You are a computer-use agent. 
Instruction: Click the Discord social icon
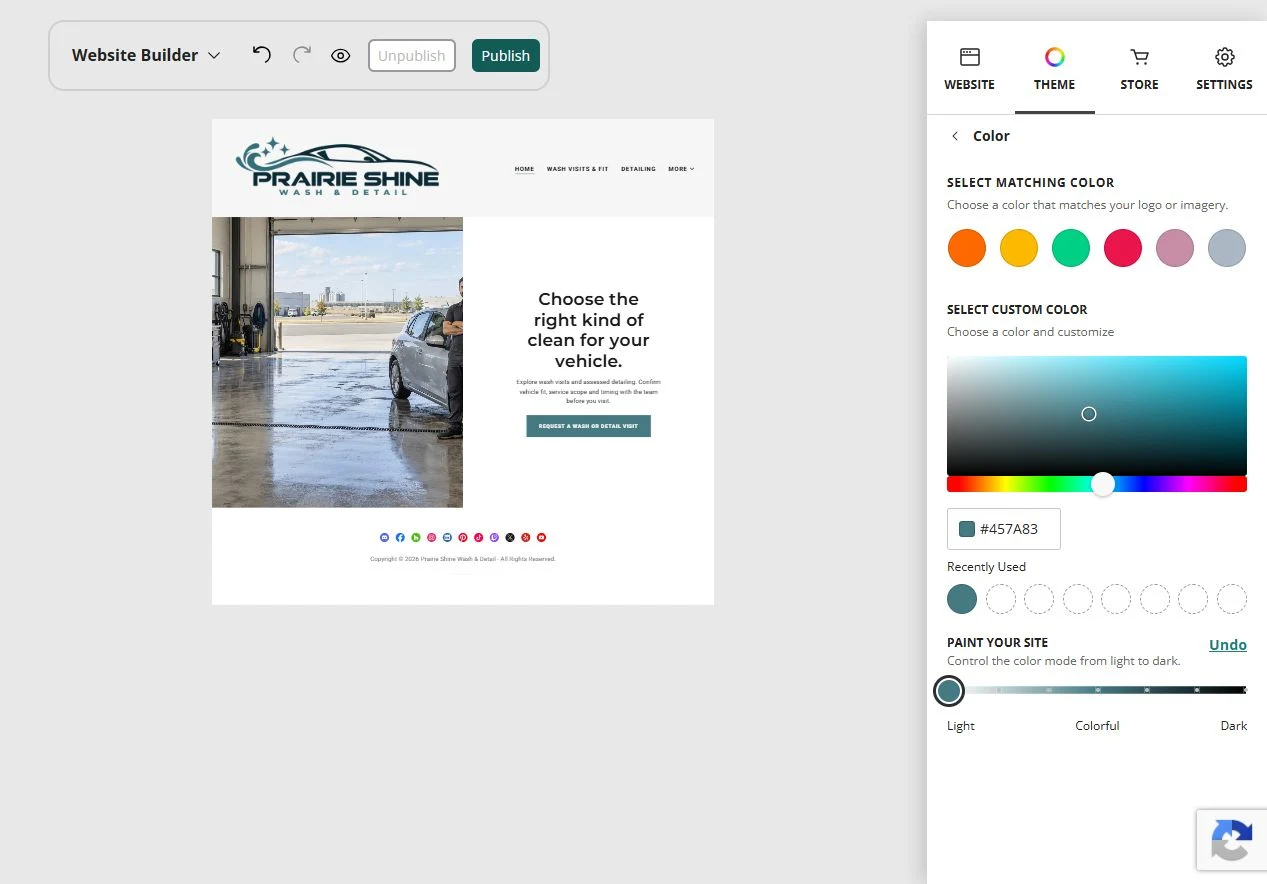click(385, 538)
